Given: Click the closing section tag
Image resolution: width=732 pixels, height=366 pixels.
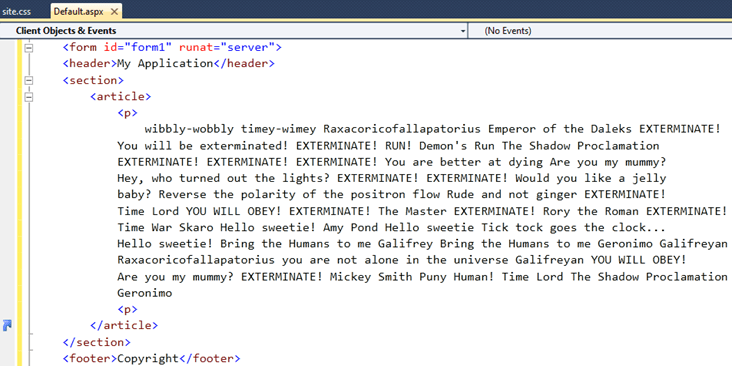Looking at the screenshot, I should (97, 342).
